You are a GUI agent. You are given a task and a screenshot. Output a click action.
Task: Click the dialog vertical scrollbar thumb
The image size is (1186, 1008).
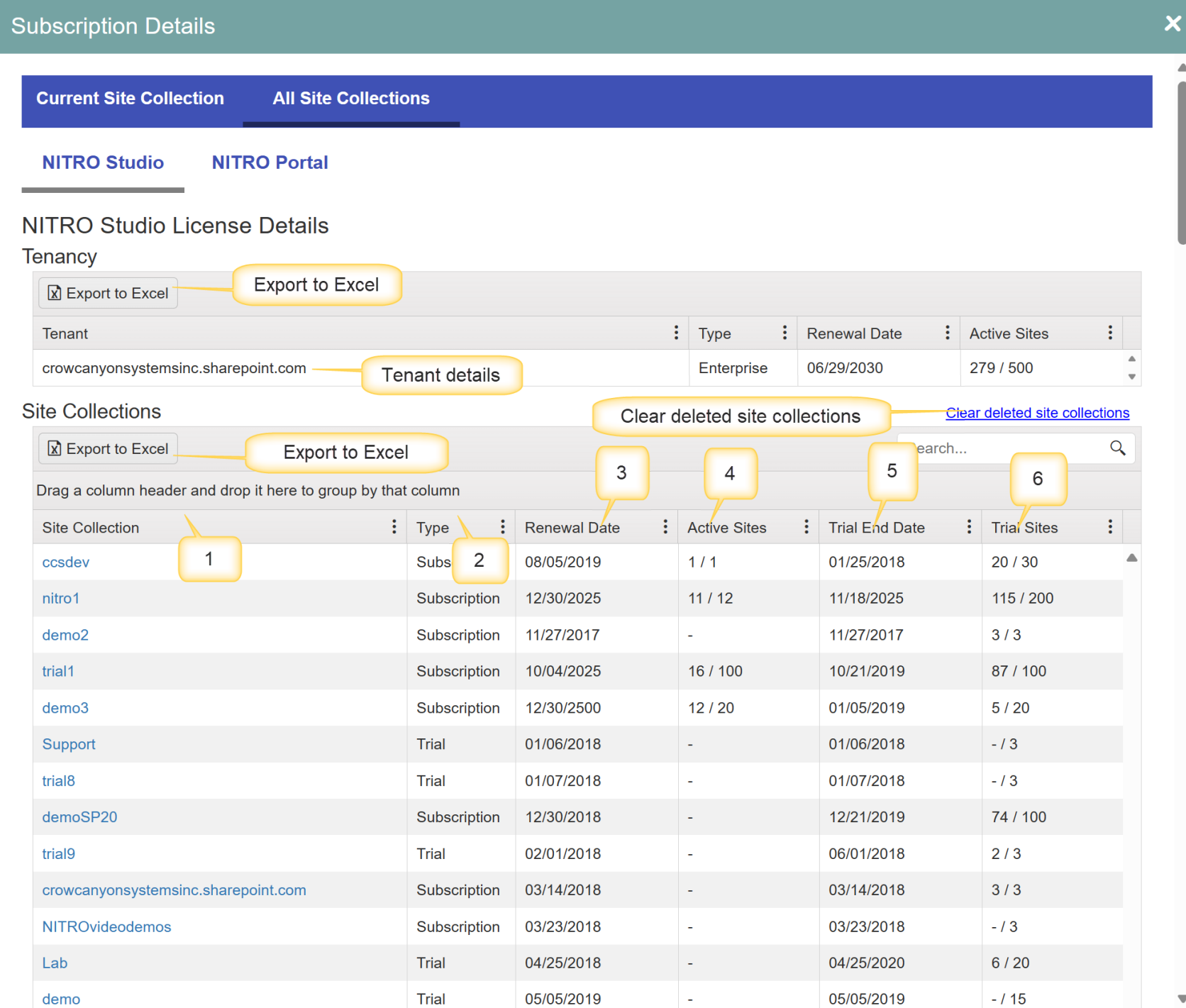click(x=1181, y=163)
